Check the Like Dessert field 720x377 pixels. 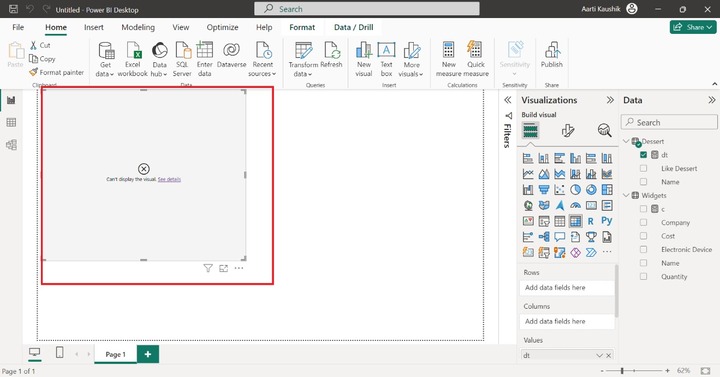click(643, 169)
